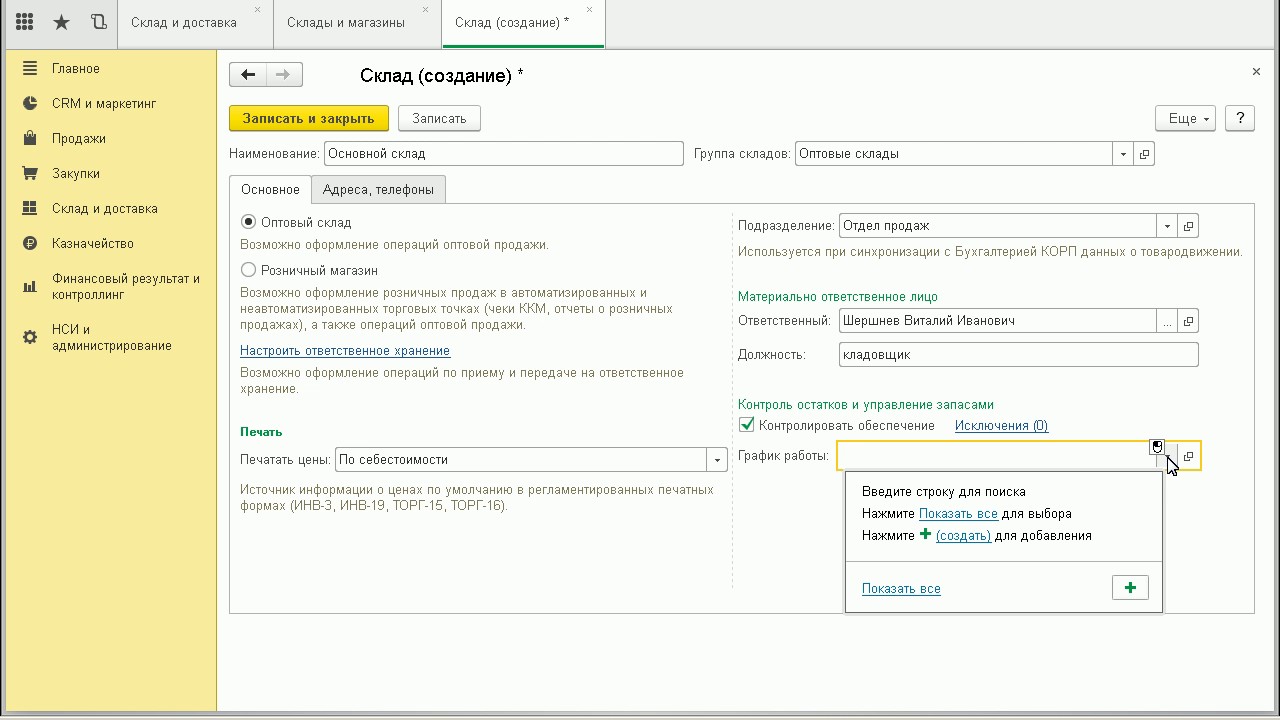The height and width of the screenshot is (720, 1280).
Task: Focus the Наименование input field
Action: (x=504, y=154)
